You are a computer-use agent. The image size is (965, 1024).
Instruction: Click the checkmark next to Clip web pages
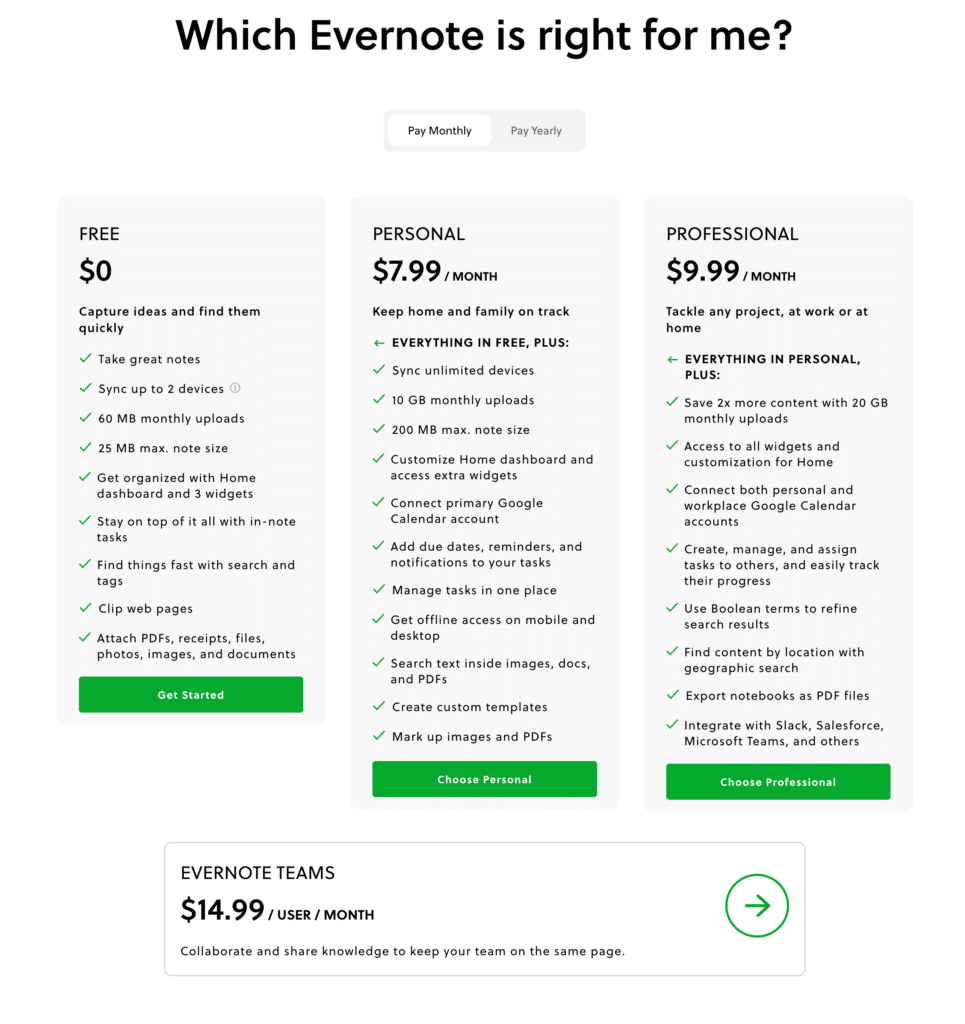[x=85, y=608]
